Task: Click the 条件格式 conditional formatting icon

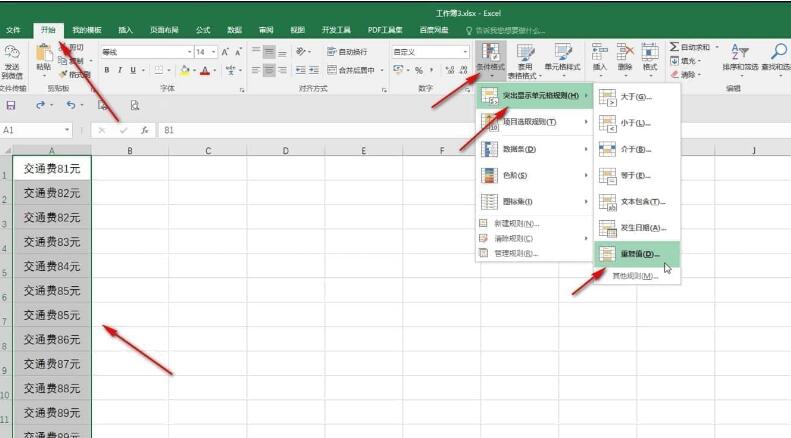Action: (490, 55)
